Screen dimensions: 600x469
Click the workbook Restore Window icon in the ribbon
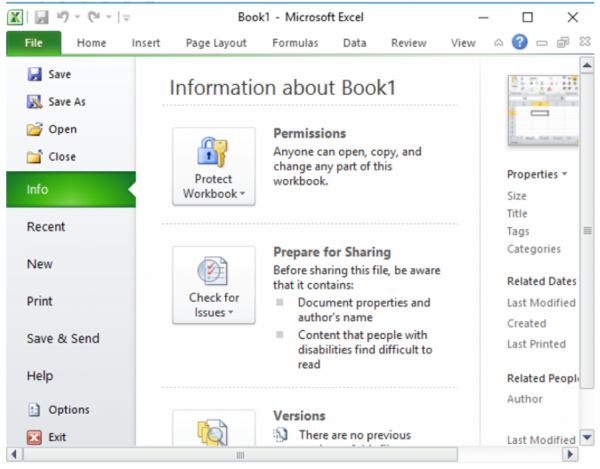563,42
